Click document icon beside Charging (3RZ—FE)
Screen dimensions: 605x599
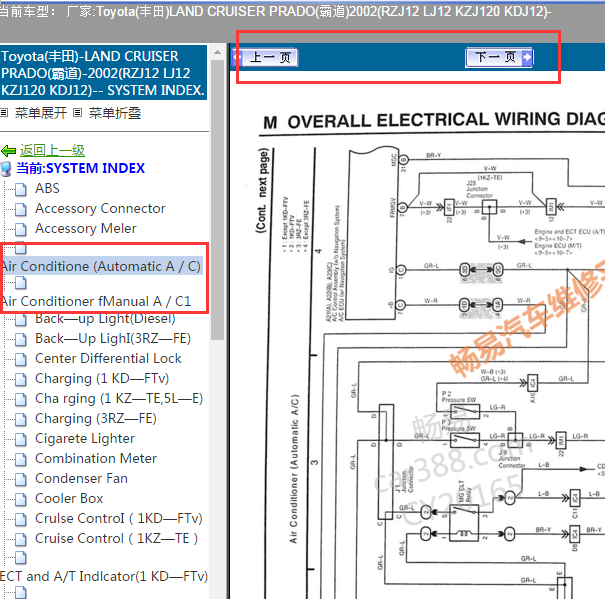[x=21, y=419]
